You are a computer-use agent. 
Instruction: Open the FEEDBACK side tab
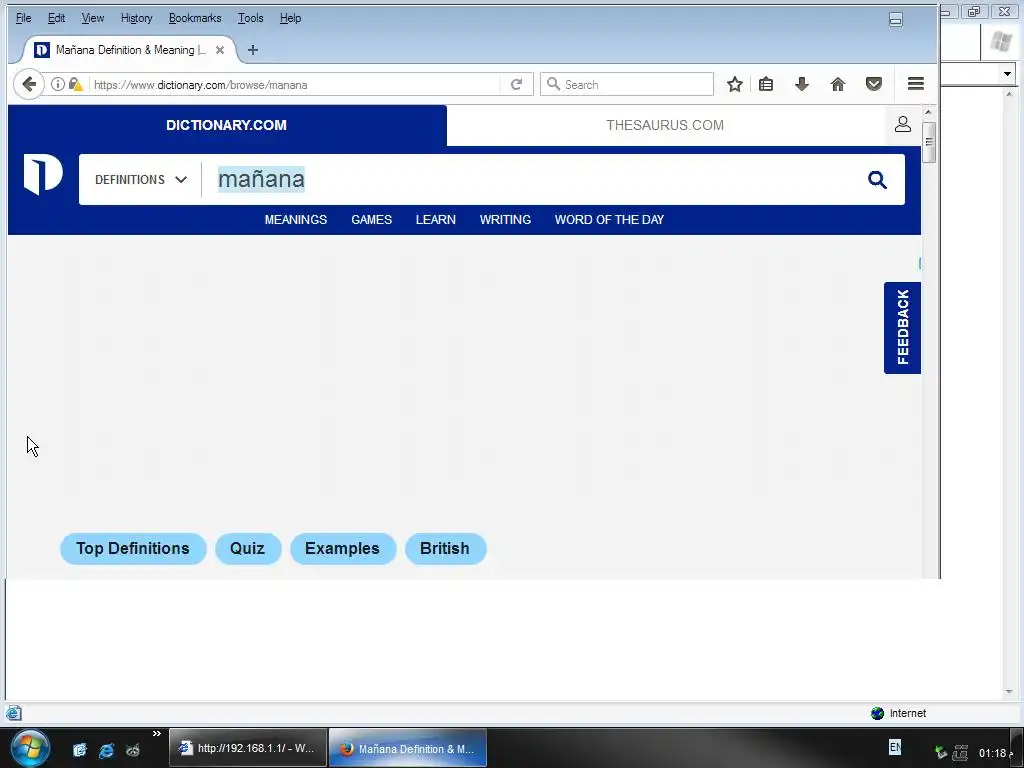(x=903, y=328)
